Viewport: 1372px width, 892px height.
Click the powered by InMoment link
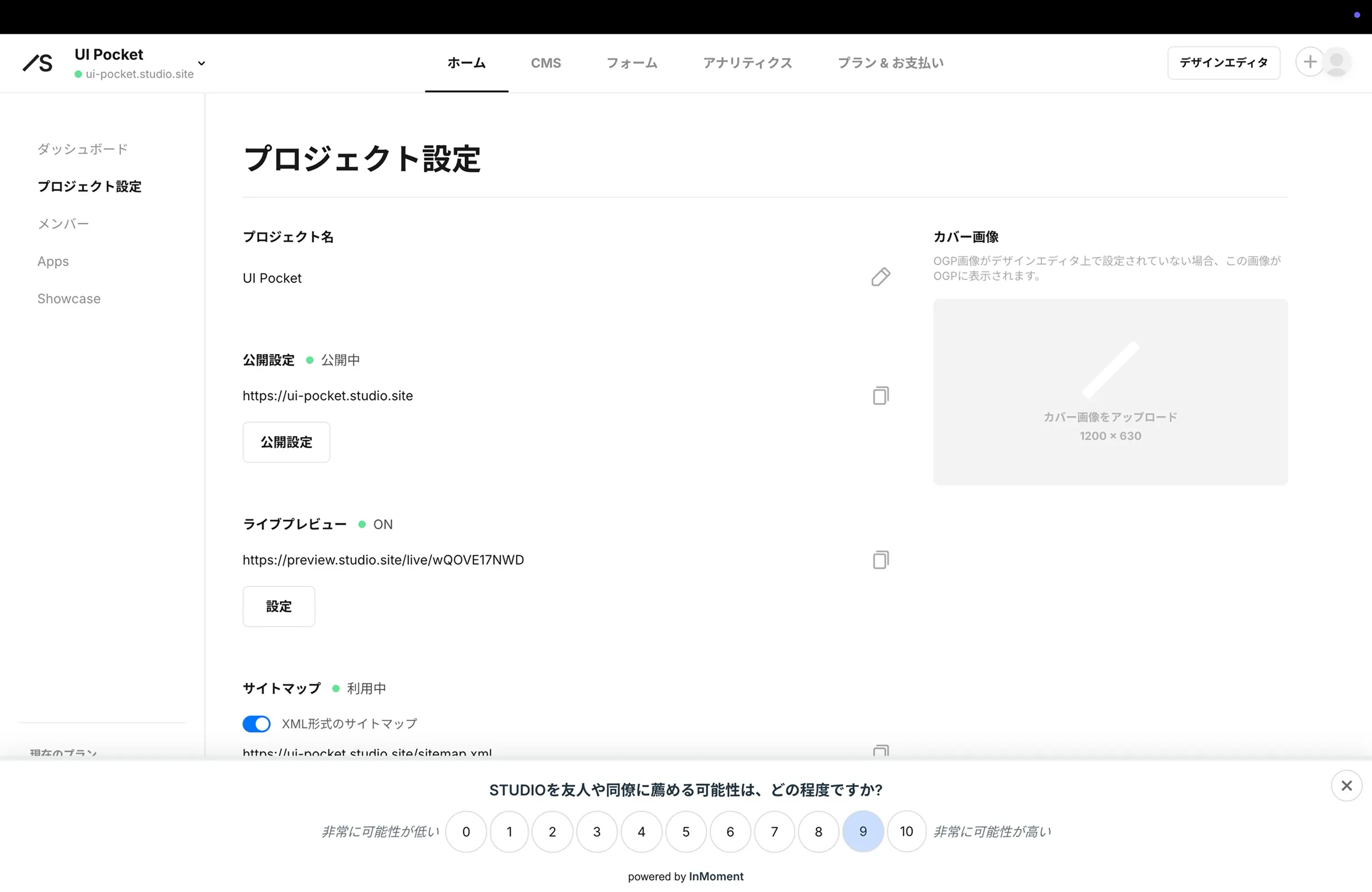[x=685, y=876]
